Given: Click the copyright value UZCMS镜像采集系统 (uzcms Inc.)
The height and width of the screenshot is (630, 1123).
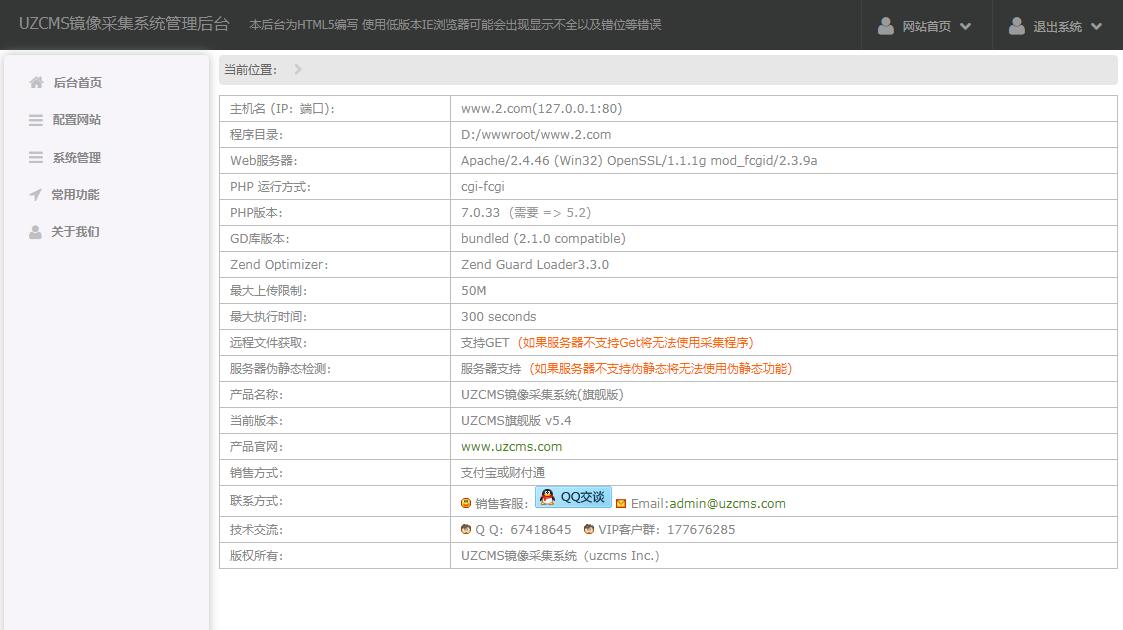Looking at the screenshot, I should point(560,556).
